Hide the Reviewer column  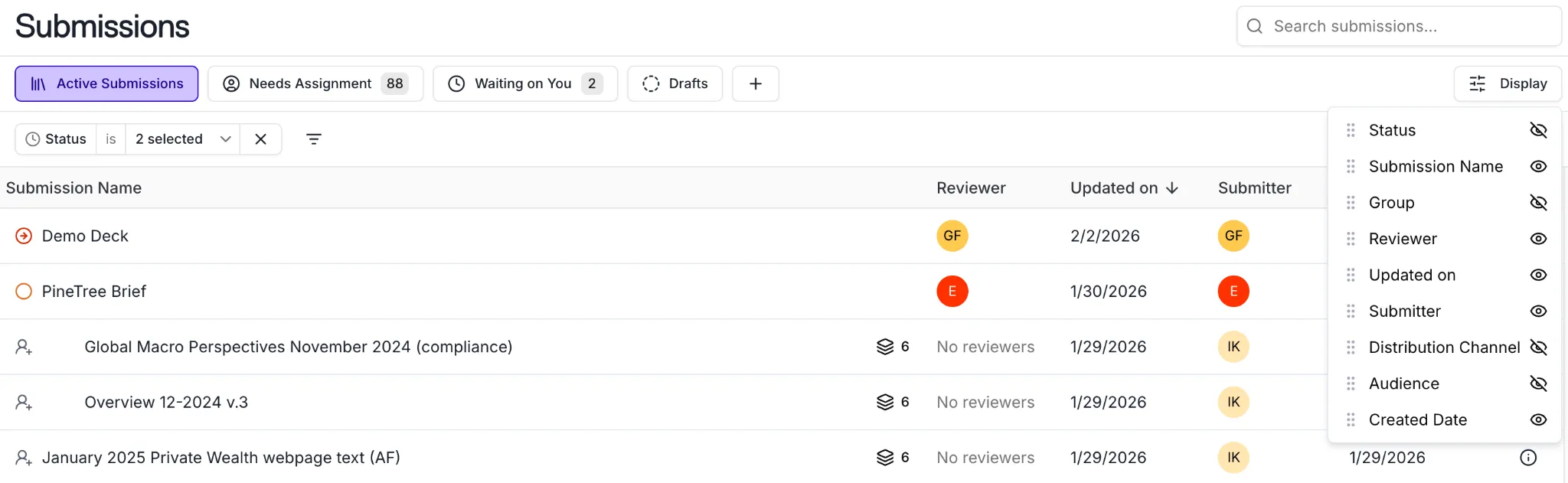[x=1538, y=239]
